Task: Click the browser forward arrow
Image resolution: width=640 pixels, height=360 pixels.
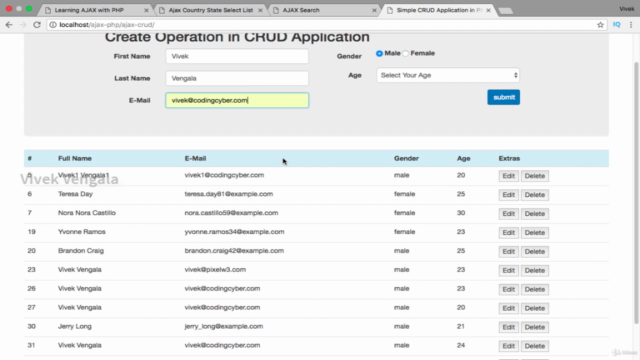Action: (x=23, y=25)
